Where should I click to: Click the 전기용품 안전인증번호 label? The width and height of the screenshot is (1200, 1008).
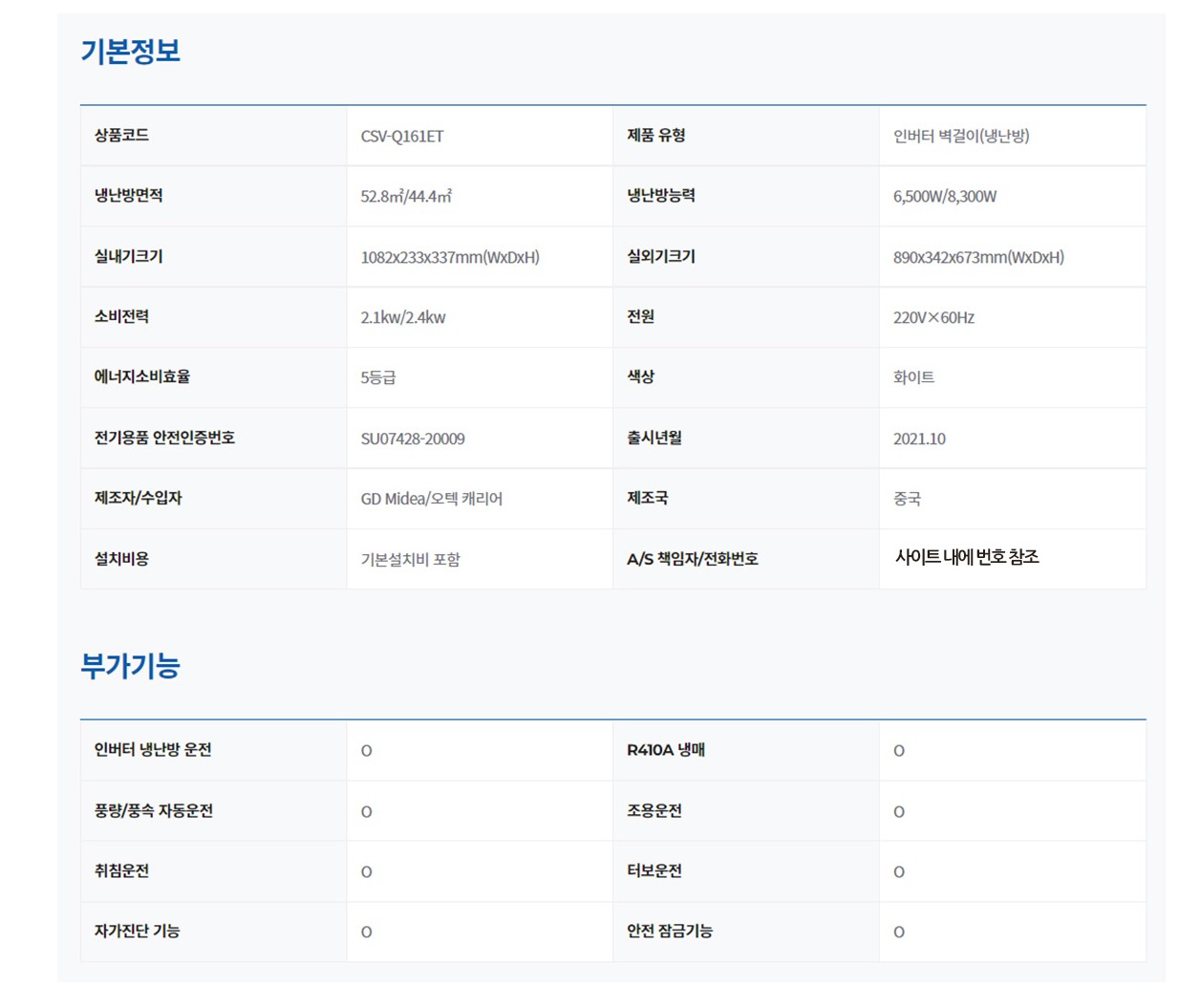click(x=164, y=438)
